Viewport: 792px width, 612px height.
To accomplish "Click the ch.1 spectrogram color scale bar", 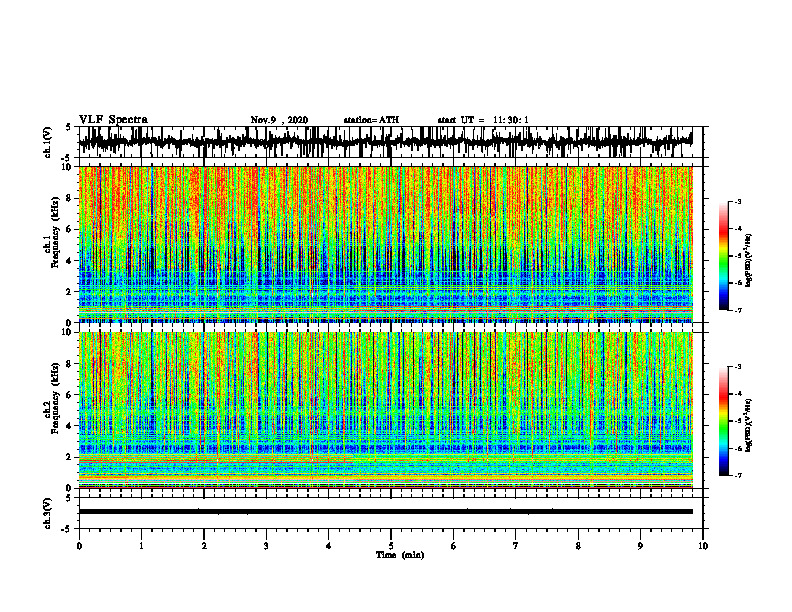I will [x=723, y=256].
